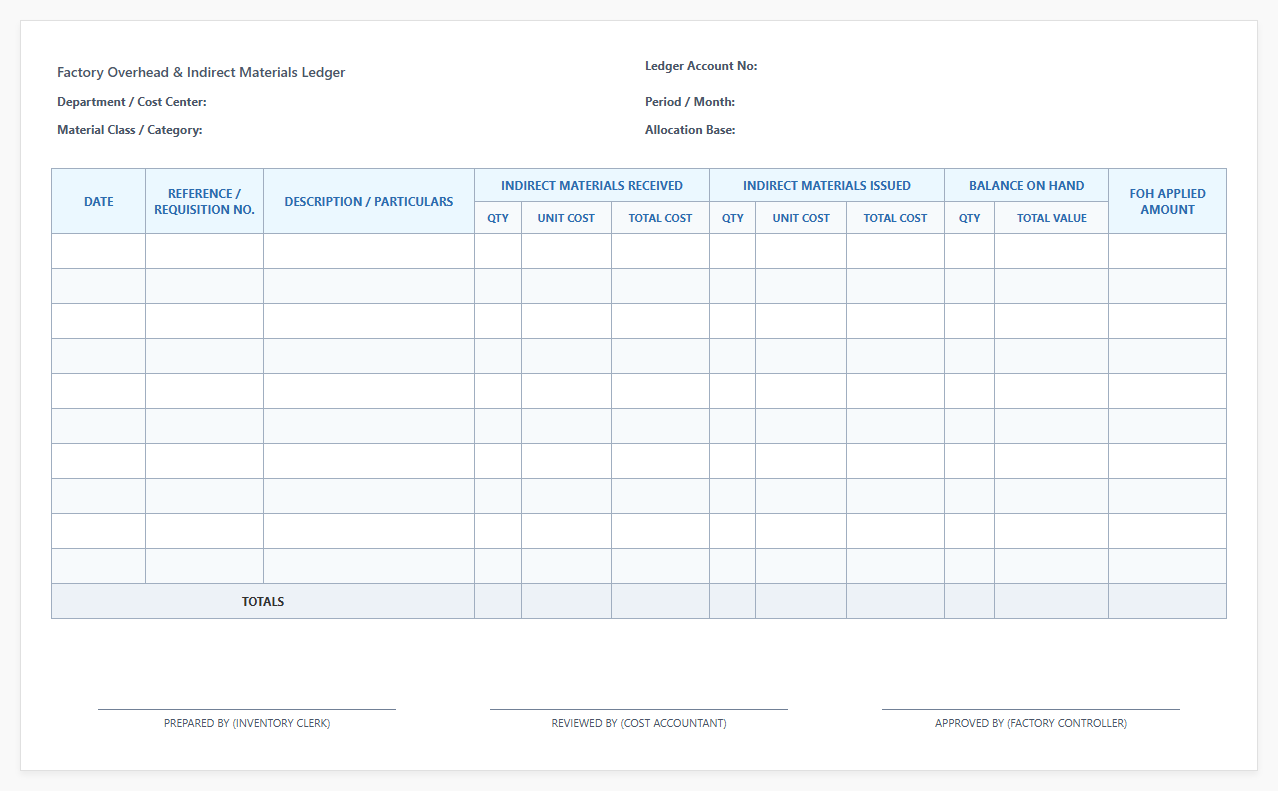Click the first row's FOH Applied Amount cell
Viewport: 1278px width, 791px height.
coord(1168,251)
